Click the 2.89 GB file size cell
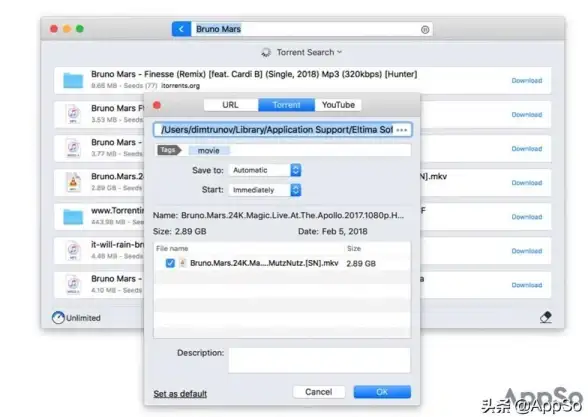This screenshot has height=417, width=588. [361, 264]
